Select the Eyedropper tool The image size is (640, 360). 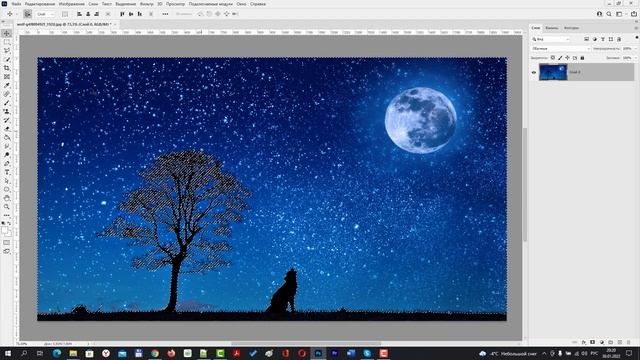(x=7, y=85)
